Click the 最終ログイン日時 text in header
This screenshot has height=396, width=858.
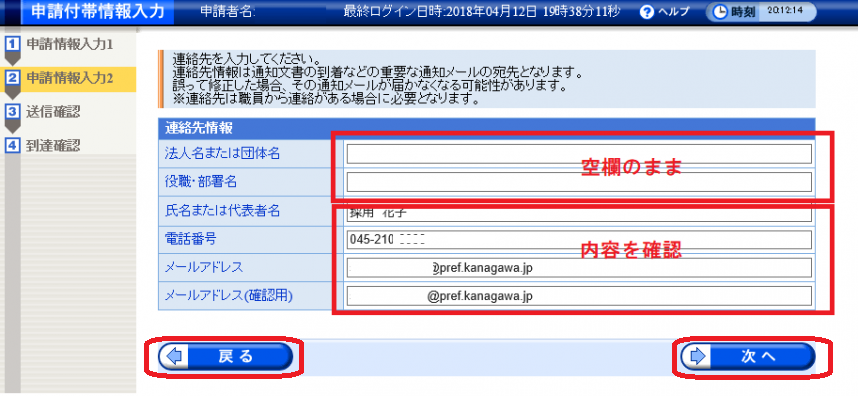[482, 12]
